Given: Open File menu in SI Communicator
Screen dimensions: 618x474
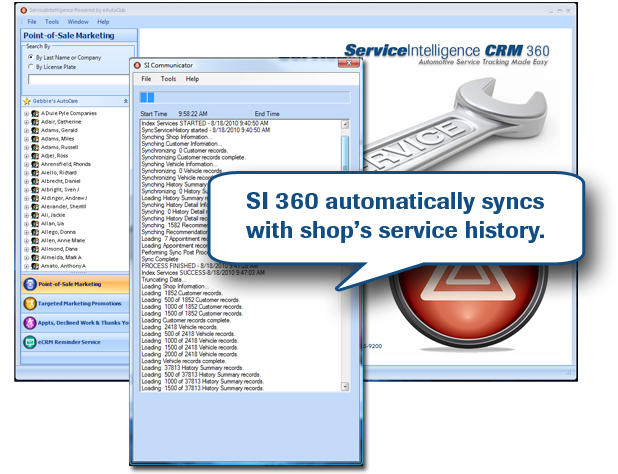Looking at the screenshot, I should tap(146, 79).
